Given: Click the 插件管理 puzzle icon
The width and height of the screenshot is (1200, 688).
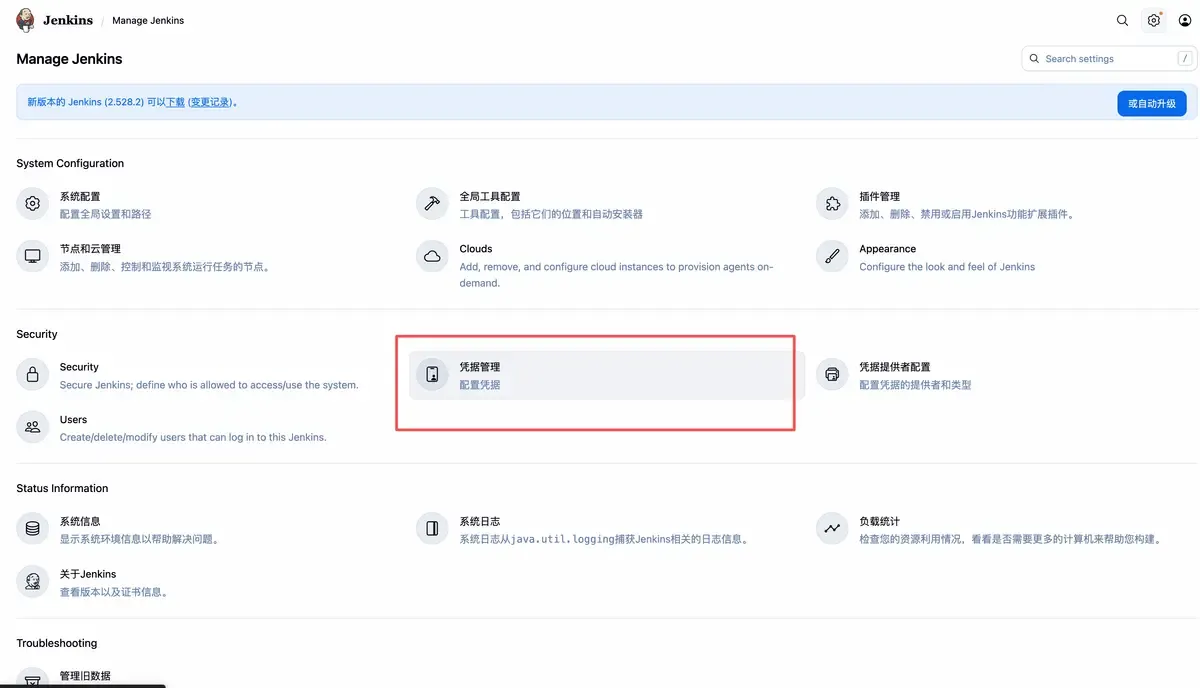Looking at the screenshot, I should coord(832,204).
